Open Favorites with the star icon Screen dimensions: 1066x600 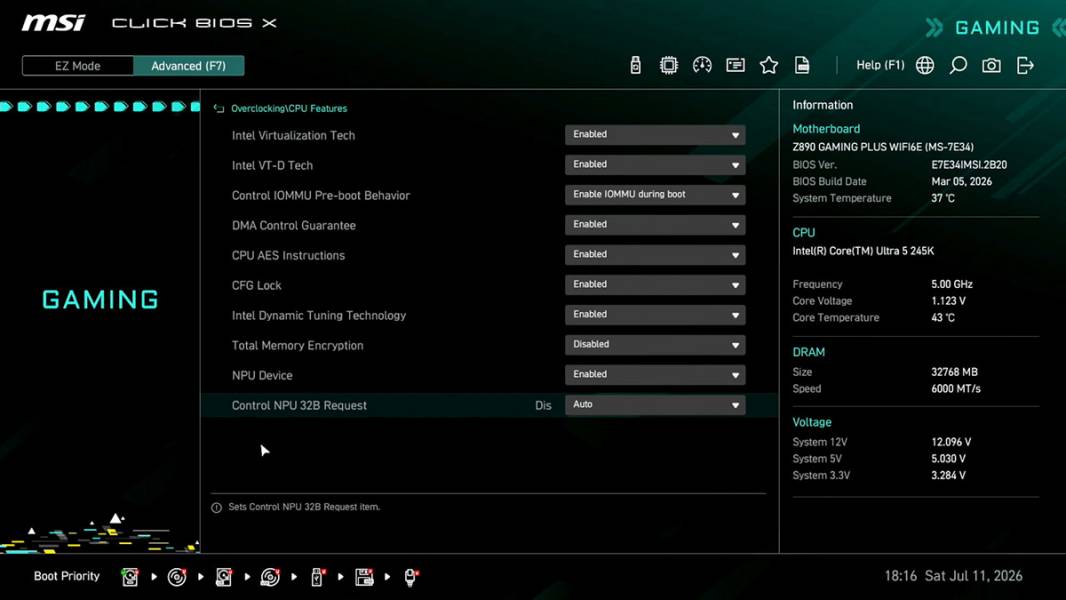click(x=768, y=65)
